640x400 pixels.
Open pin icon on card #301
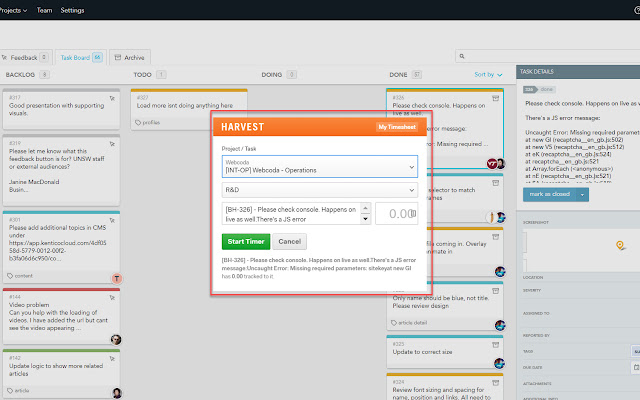(x=112, y=220)
